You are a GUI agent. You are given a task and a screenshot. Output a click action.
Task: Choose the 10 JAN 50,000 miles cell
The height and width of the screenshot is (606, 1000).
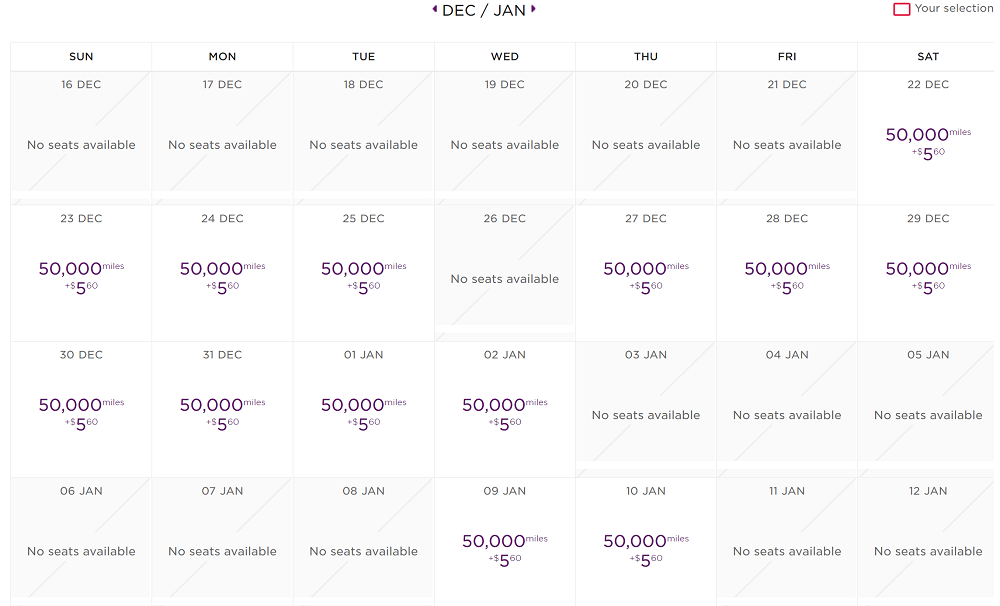646,545
